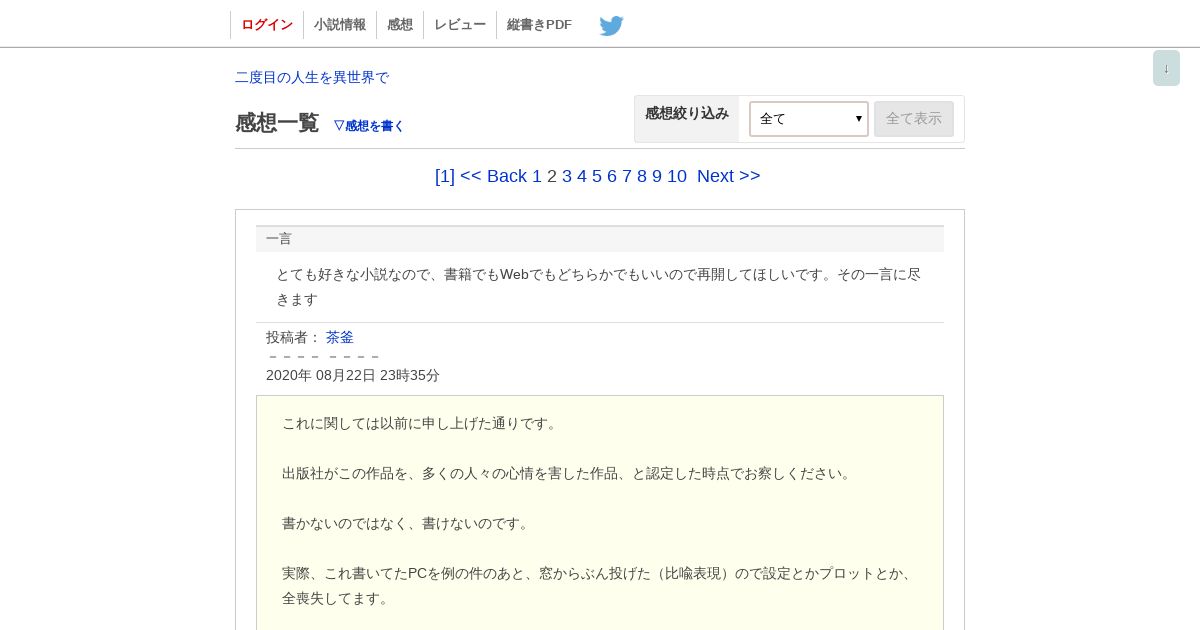
Task: Open the 感想 menu item
Action: [400, 25]
